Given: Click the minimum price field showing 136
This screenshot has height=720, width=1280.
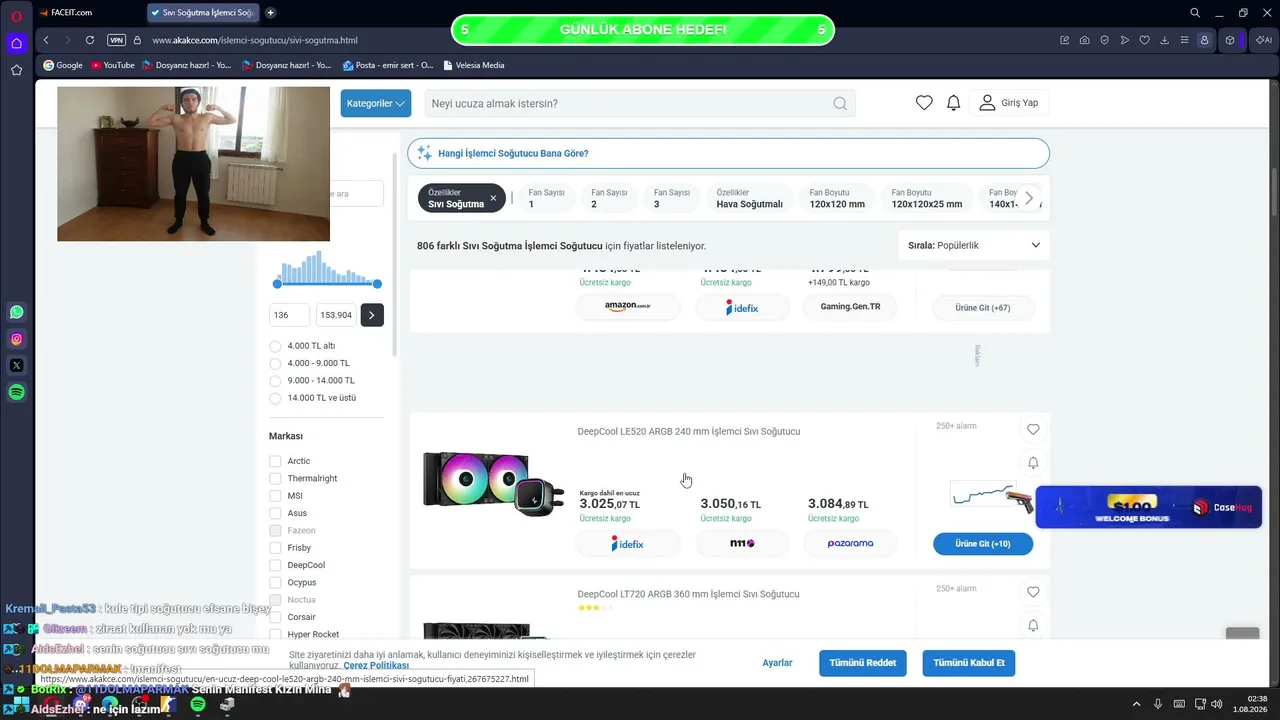Looking at the screenshot, I should tap(290, 315).
